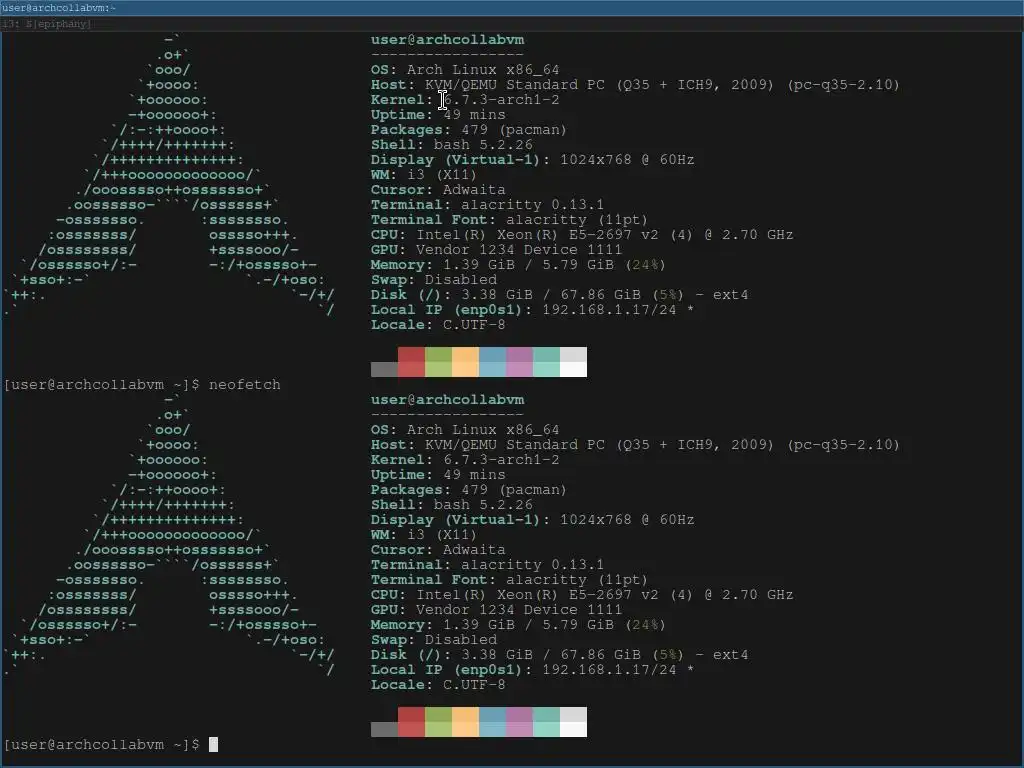The image size is (1024, 768).
Task: Click 'WM: i3 (X11)' in second output
Action: 424,535
